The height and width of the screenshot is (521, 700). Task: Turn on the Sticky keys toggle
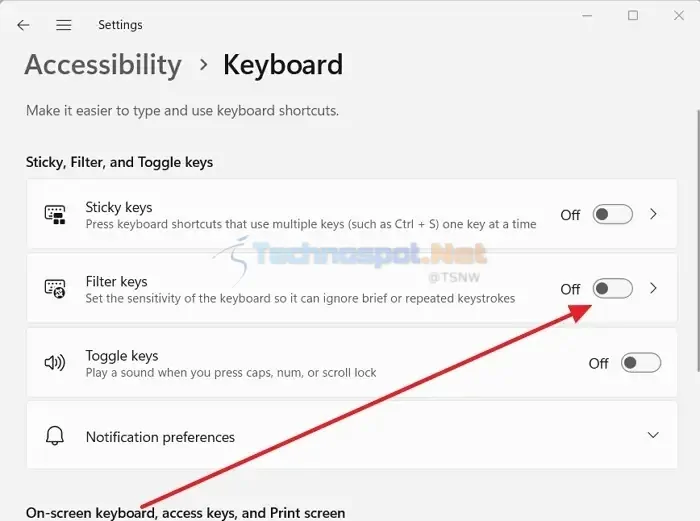coord(612,214)
